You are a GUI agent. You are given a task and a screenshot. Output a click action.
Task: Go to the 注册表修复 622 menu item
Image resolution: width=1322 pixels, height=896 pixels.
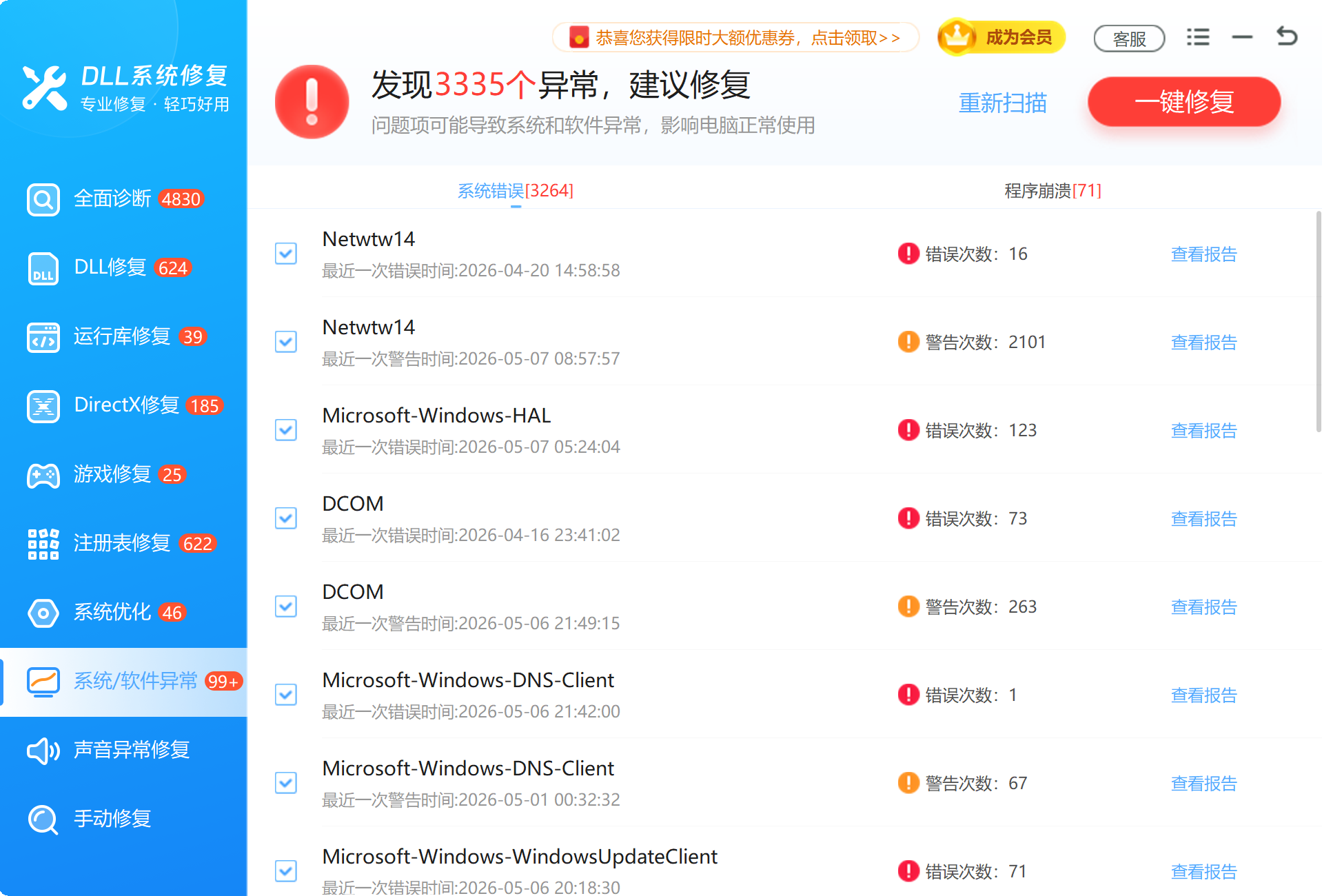[124, 544]
